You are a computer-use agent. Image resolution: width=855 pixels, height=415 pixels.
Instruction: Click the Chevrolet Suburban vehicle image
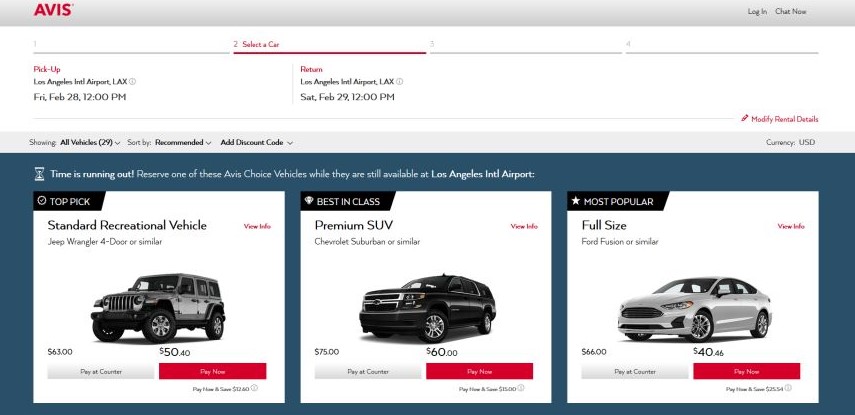click(x=428, y=307)
